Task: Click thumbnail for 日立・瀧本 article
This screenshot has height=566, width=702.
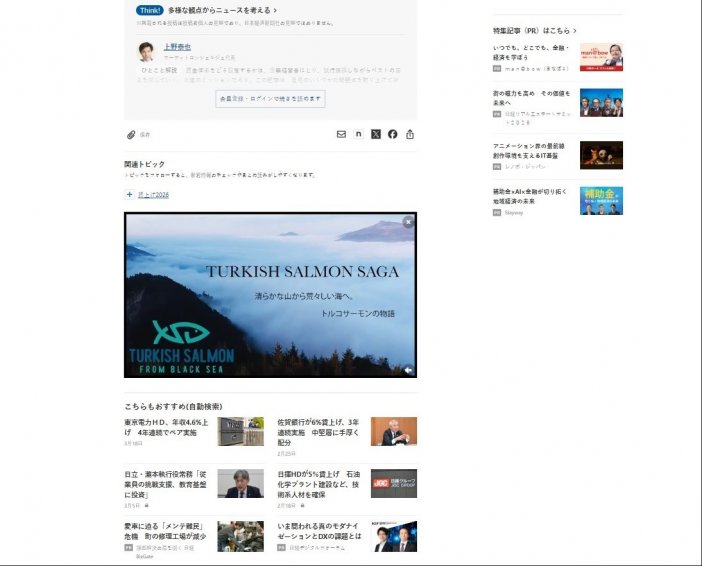Action: coord(240,483)
